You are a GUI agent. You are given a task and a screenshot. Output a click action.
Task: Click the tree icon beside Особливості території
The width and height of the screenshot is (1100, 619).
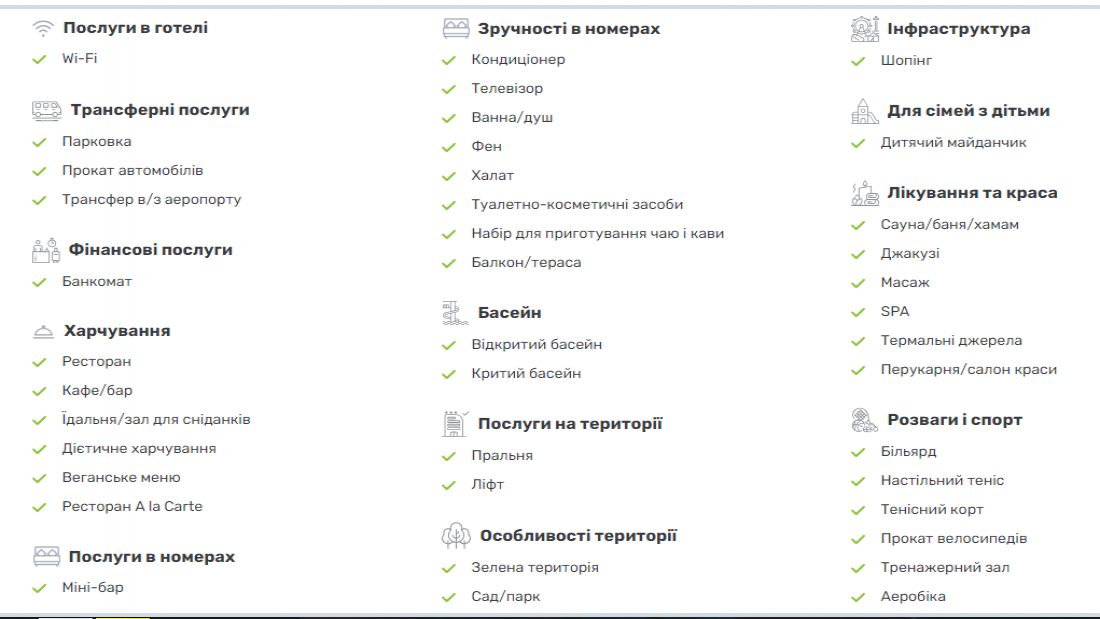[x=456, y=535]
